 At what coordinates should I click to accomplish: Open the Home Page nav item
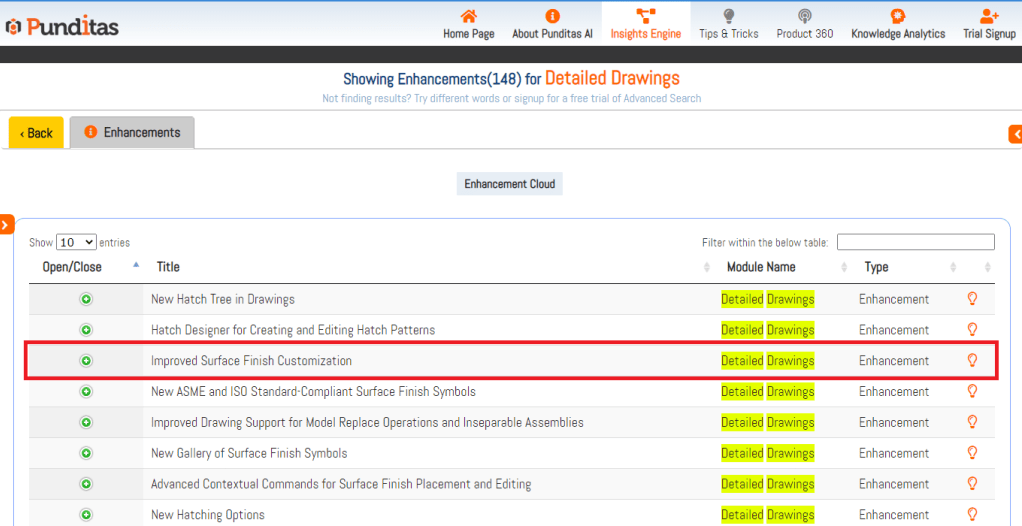468,24
